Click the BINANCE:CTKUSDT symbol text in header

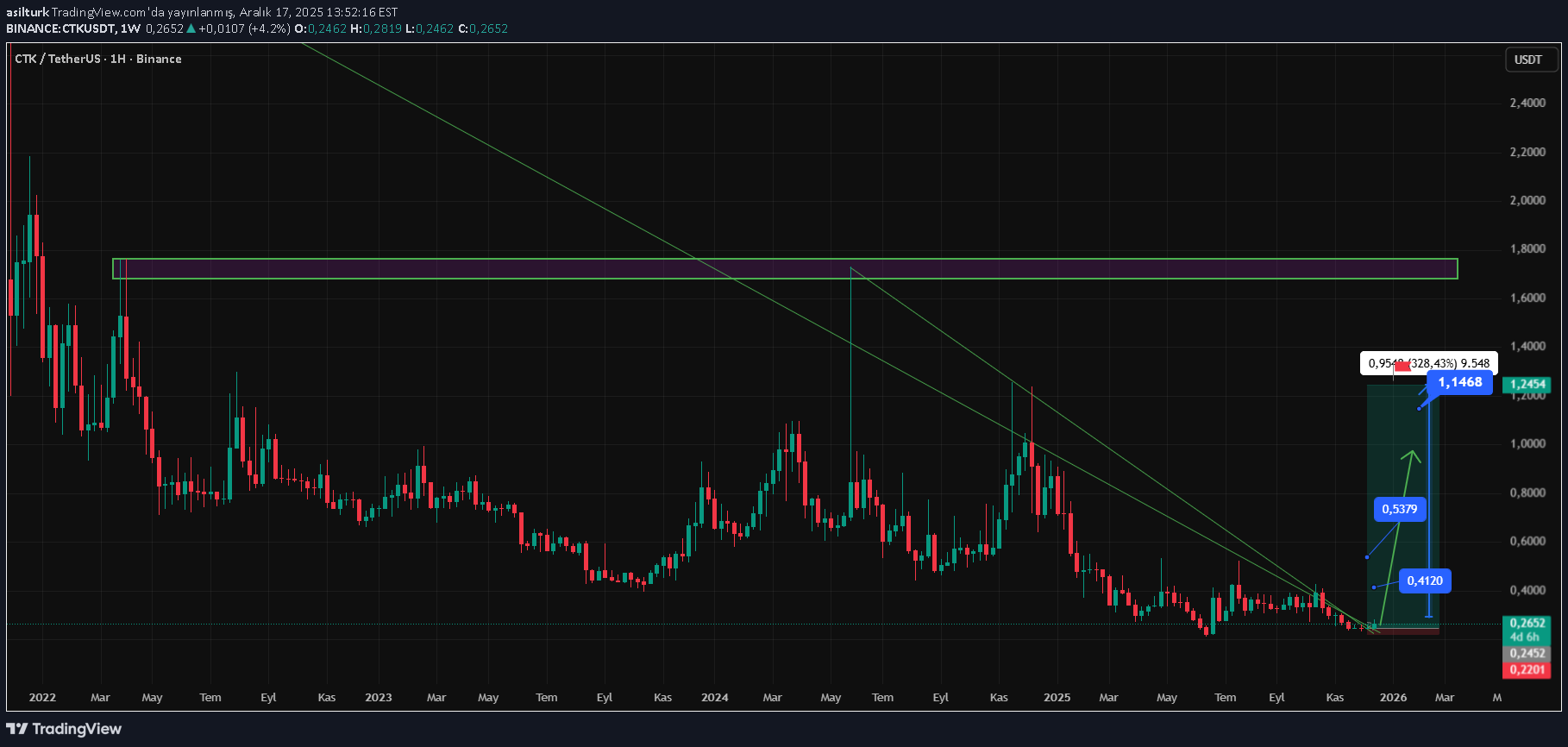[60, 28]
